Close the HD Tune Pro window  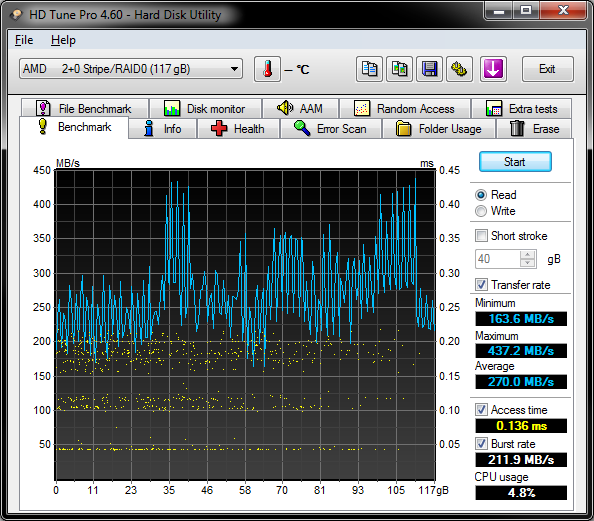[563, 10]
